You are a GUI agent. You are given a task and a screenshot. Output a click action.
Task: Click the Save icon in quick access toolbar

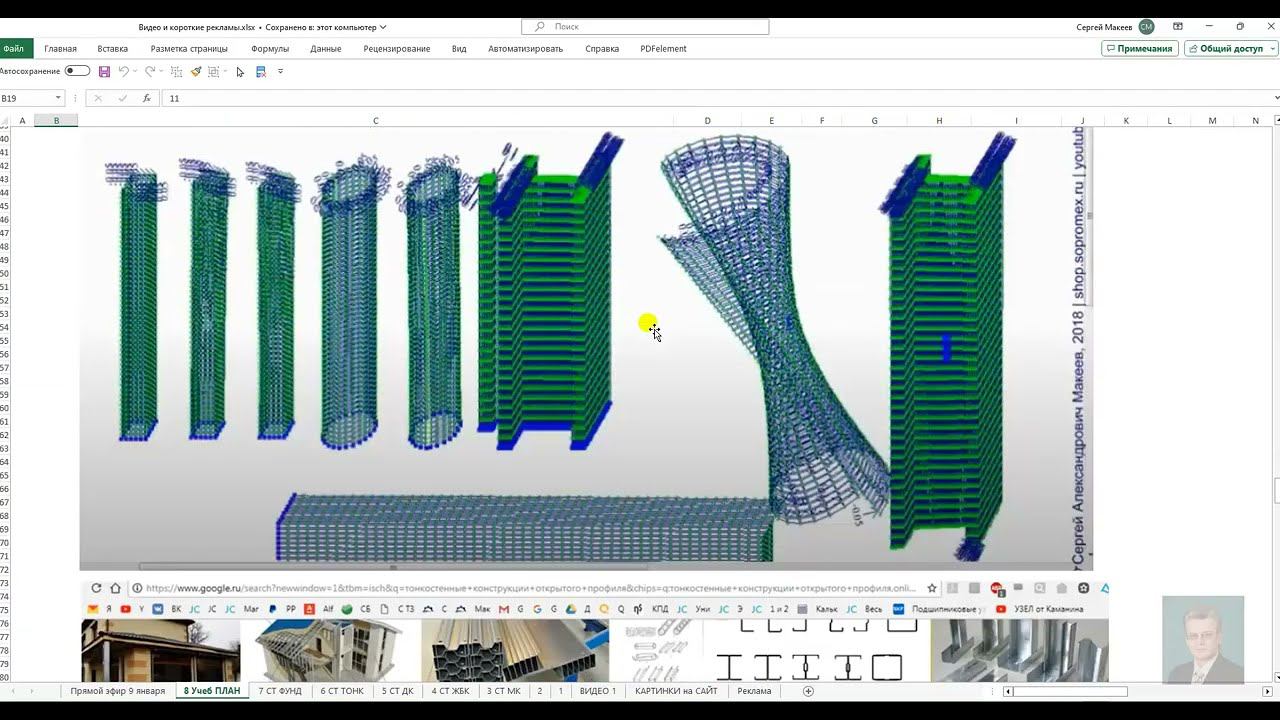click(104, 72)
